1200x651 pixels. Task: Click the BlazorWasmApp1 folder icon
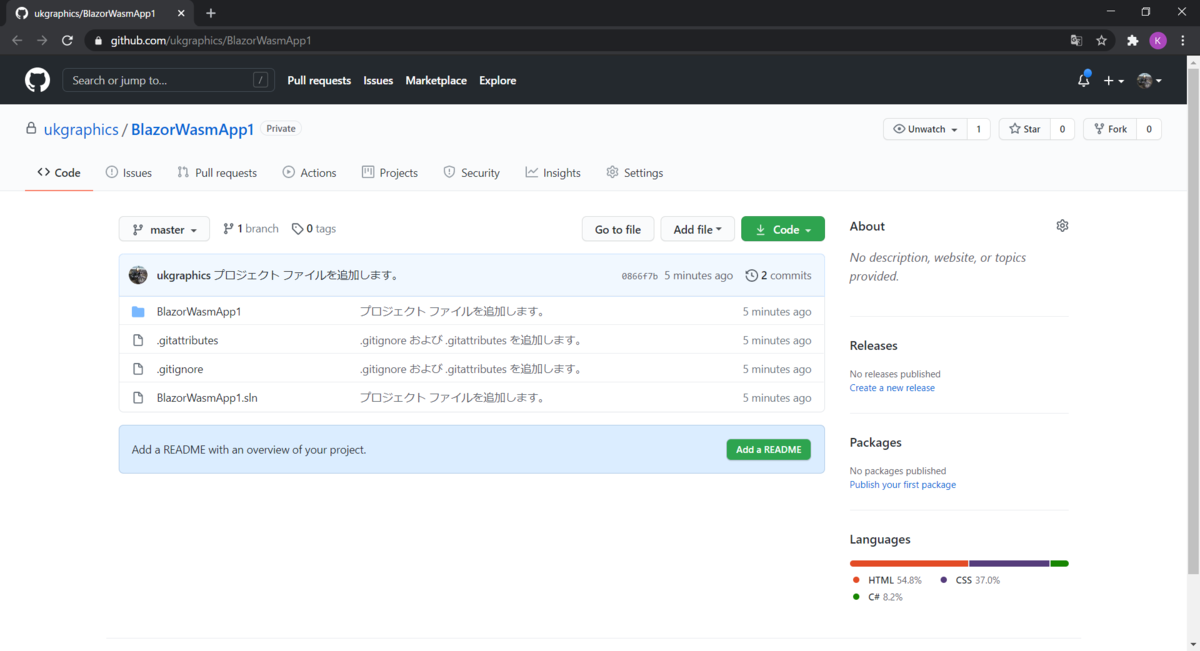click(139, 312)
